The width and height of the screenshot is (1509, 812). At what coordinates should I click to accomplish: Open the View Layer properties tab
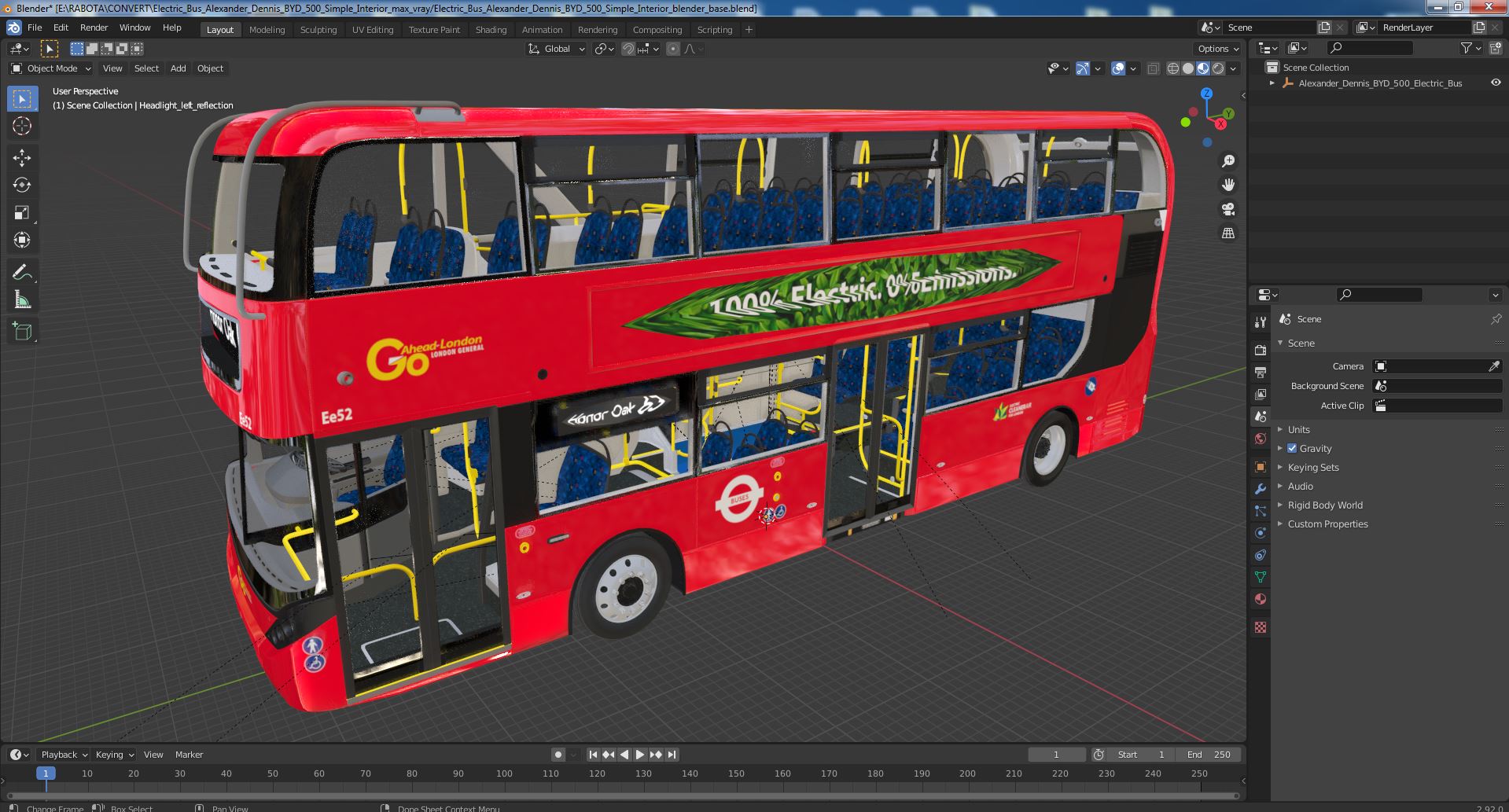[x=1261, y=394]
